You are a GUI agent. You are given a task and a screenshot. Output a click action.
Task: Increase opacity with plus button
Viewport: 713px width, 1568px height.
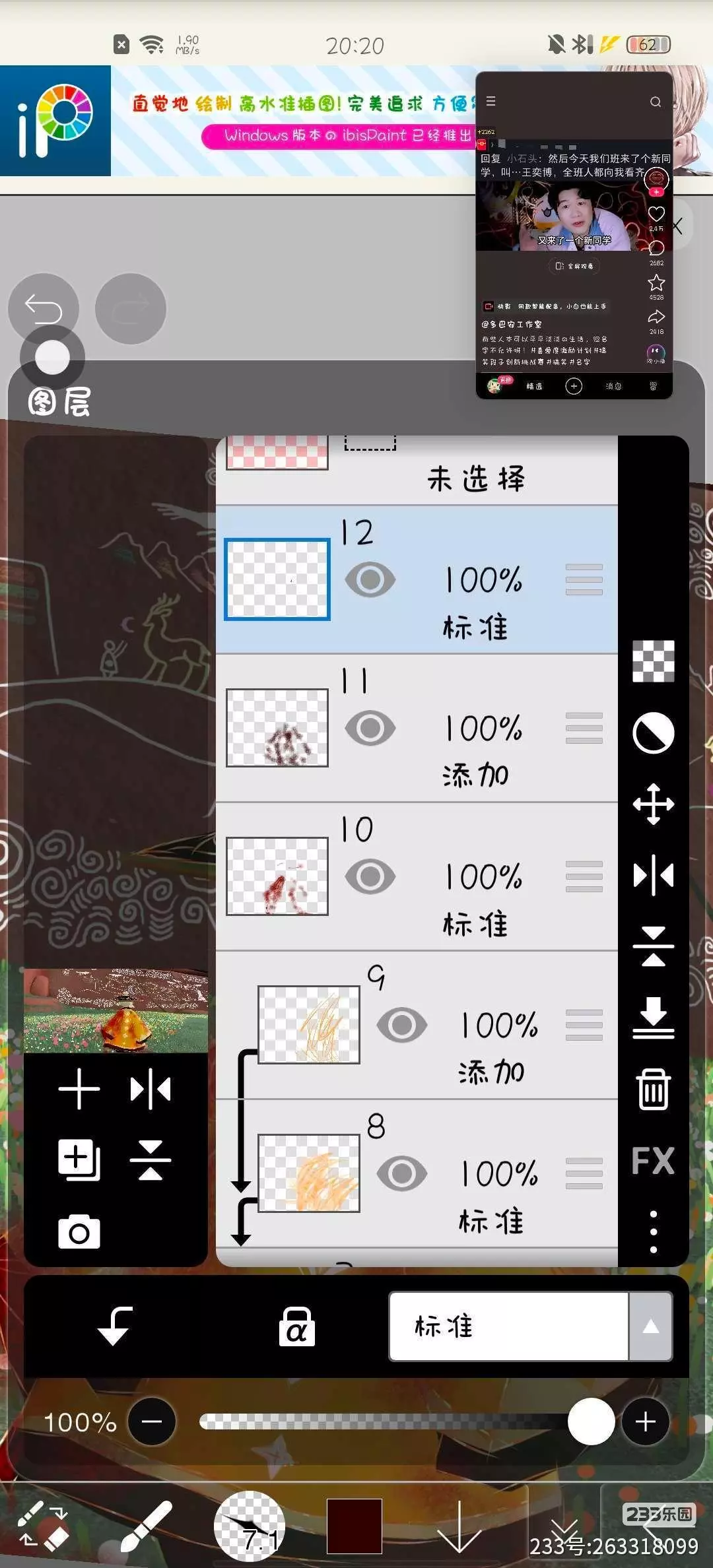[646, 1421]
